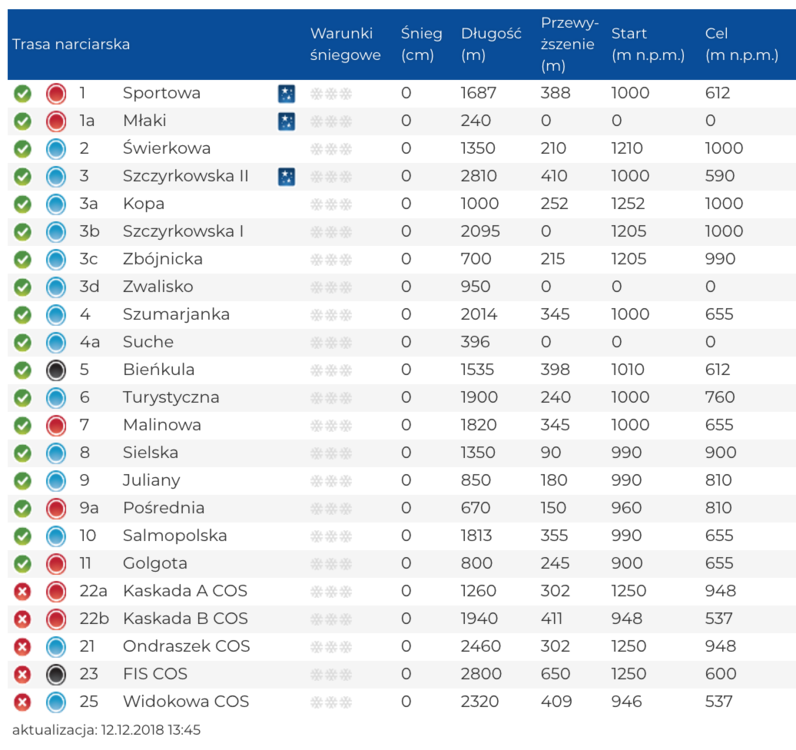The height and width of the screenshot is (750, 796).
Task: Select the Kaskada A COS trail name
Action: (185, 591)
